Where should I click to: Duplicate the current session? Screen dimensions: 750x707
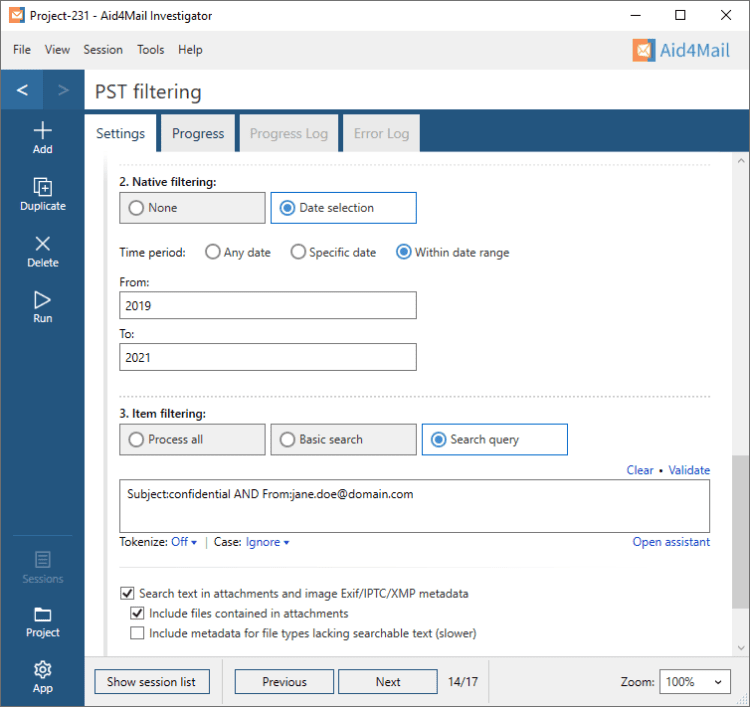point(43,195)
